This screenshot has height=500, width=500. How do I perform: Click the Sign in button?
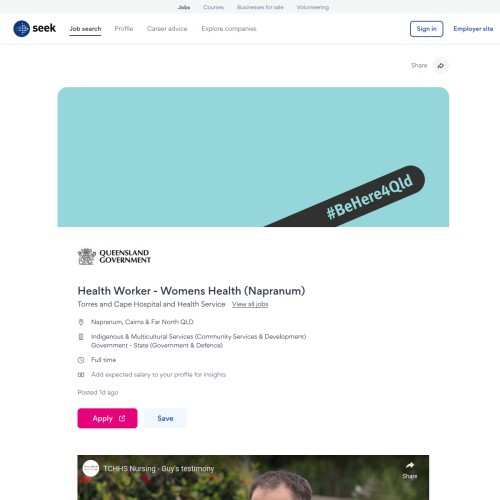[426, 29]
